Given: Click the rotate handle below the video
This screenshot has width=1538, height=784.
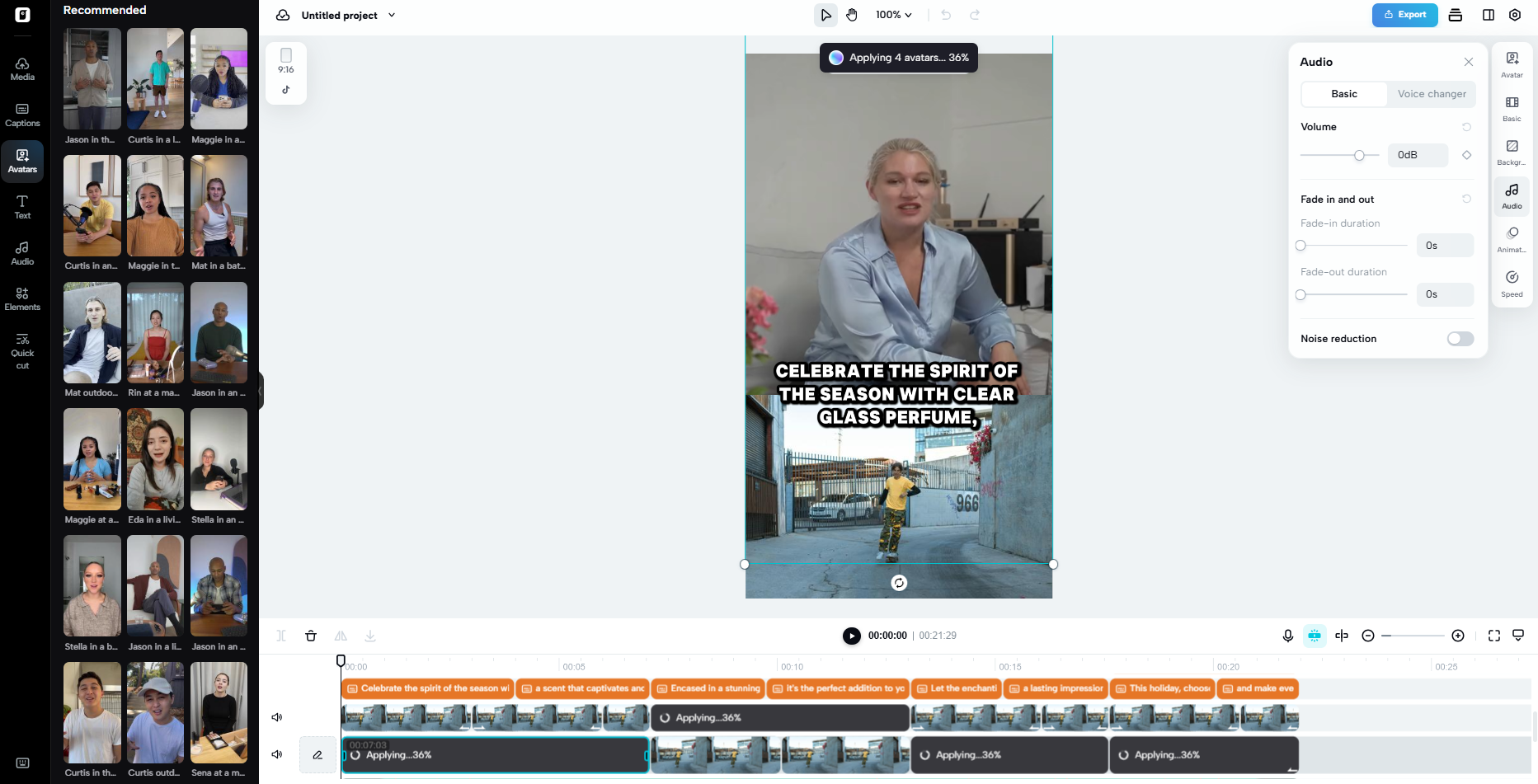Looking at the screenshot, I should 899,583.
